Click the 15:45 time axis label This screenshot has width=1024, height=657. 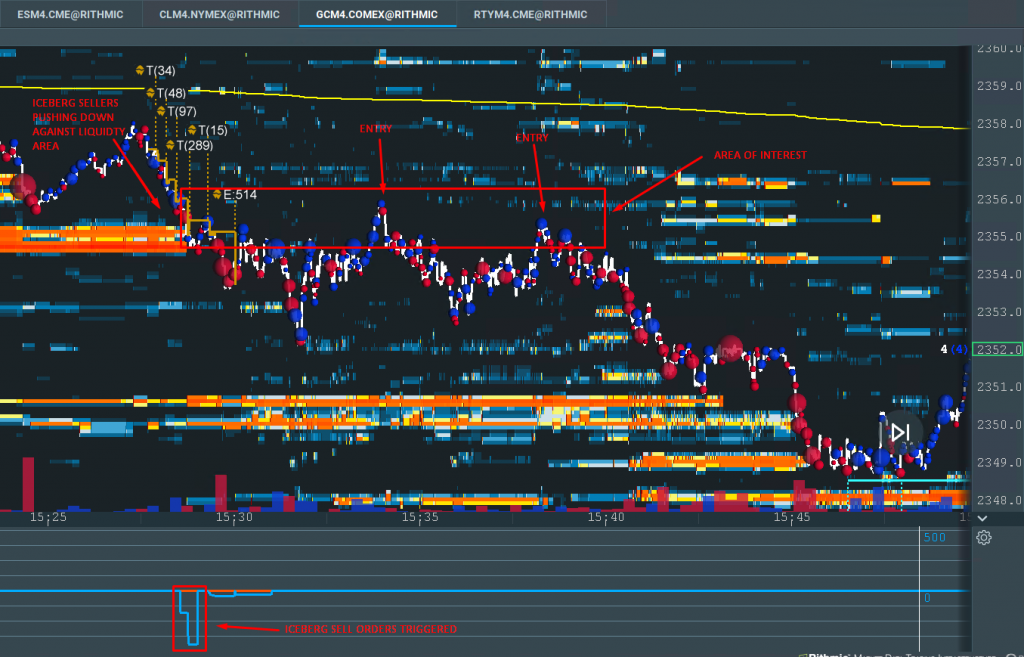pos(792,518)
